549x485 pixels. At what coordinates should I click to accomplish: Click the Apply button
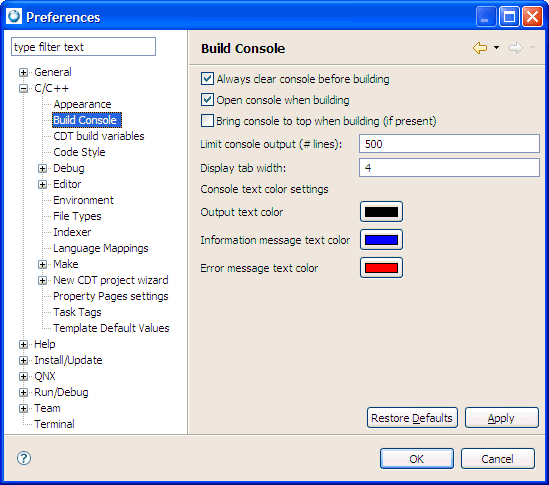pos(501,418)
